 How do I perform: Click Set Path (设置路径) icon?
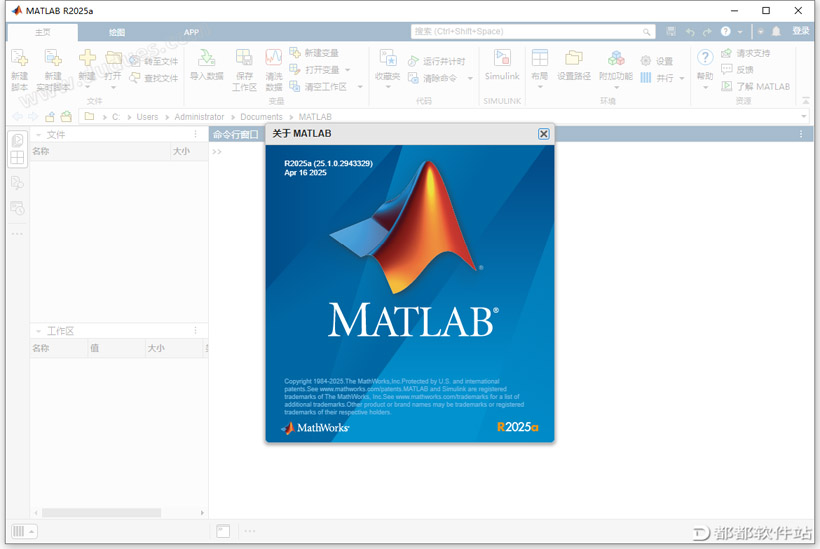(x=574, y=58)
